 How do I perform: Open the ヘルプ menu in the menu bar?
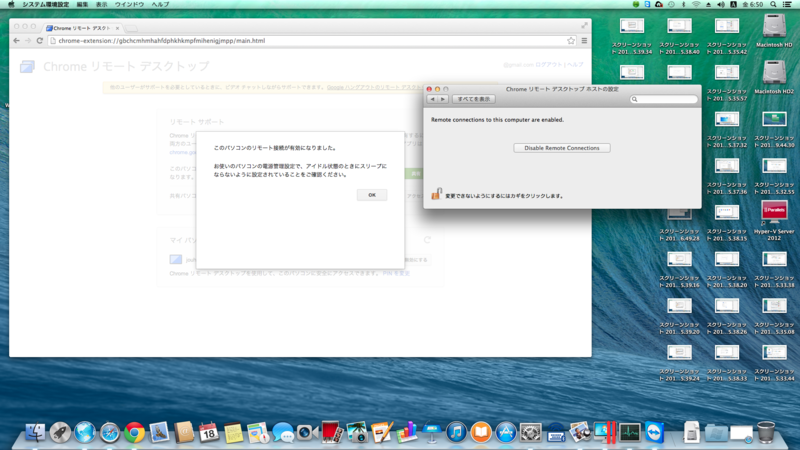(160, 4)
